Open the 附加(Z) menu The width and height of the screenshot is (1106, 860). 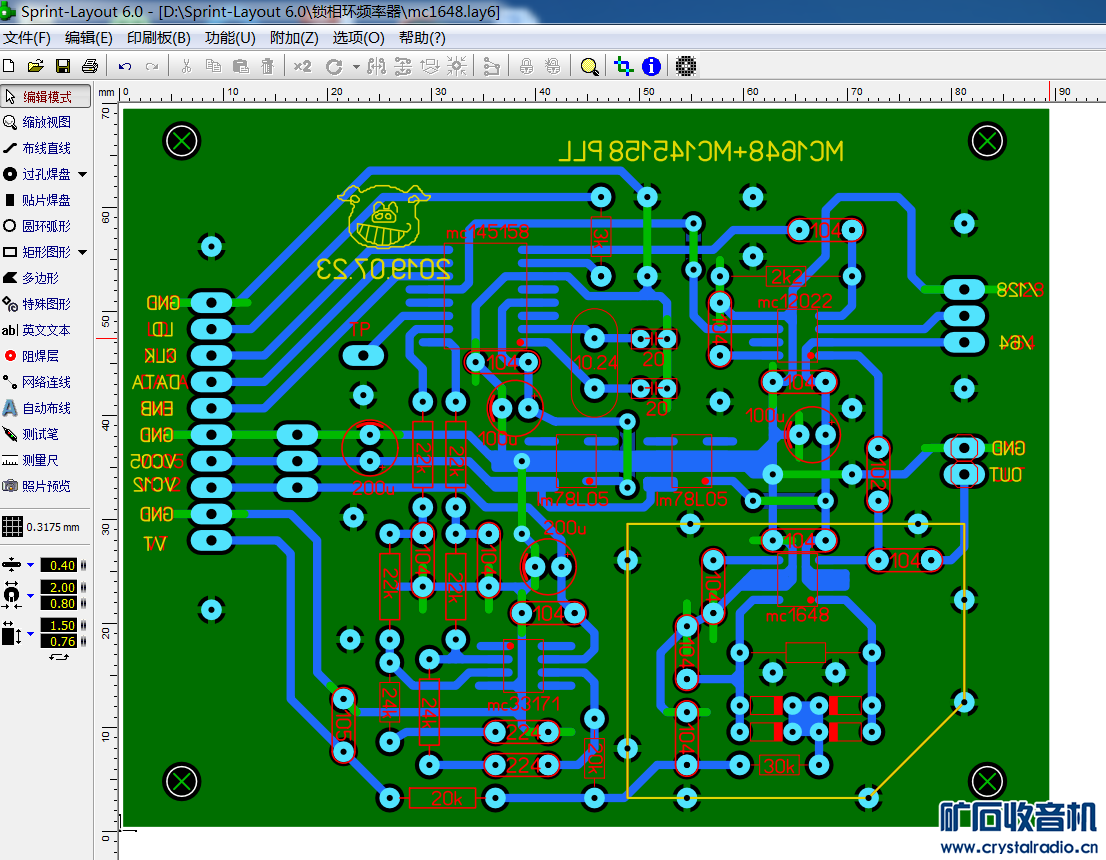coord(294,38)
